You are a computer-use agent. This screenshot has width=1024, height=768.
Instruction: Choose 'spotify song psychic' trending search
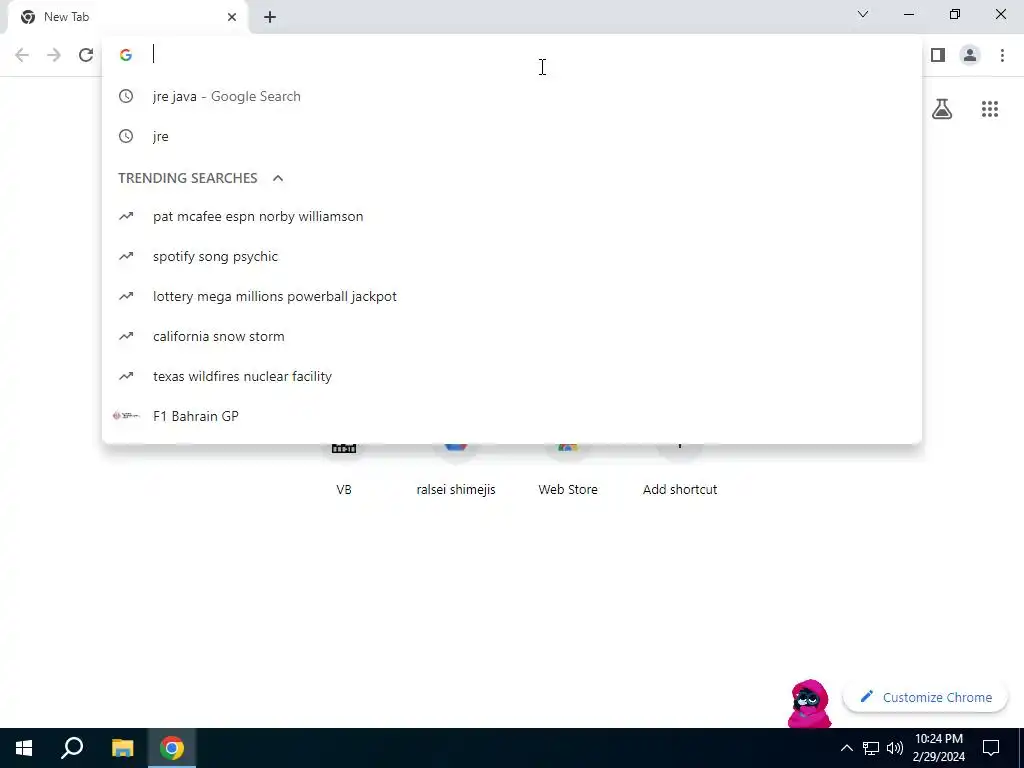click(x=512, y=256)
